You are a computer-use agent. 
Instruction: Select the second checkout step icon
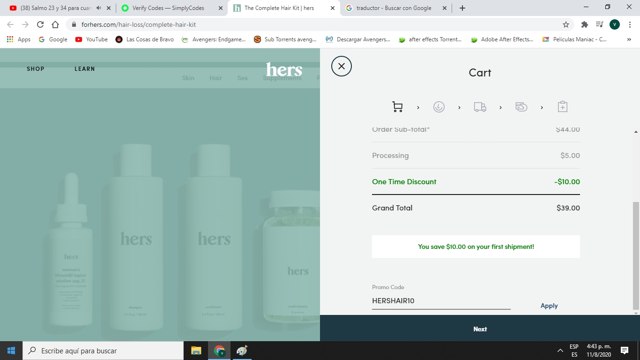[439, 107]
